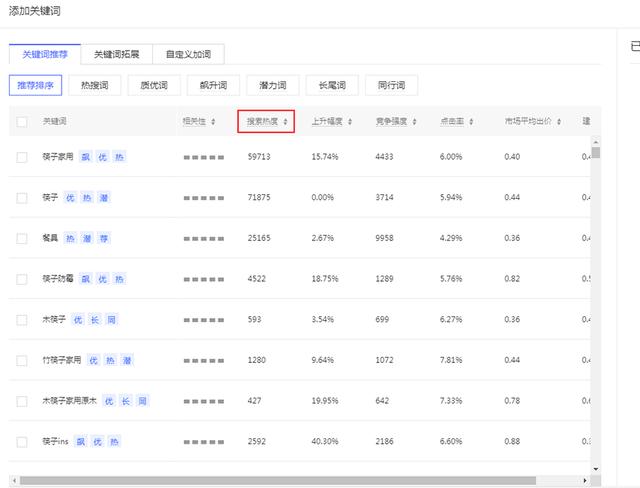Screen dimensions: 640x488
Task: Click the 优 tag beside 竹筷子家用
Action: click(x=93, y=360)
